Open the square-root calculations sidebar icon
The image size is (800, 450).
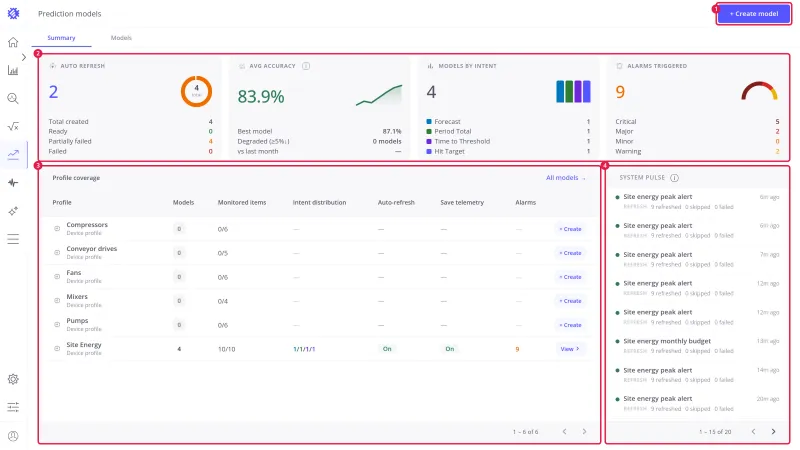[13, 126]
